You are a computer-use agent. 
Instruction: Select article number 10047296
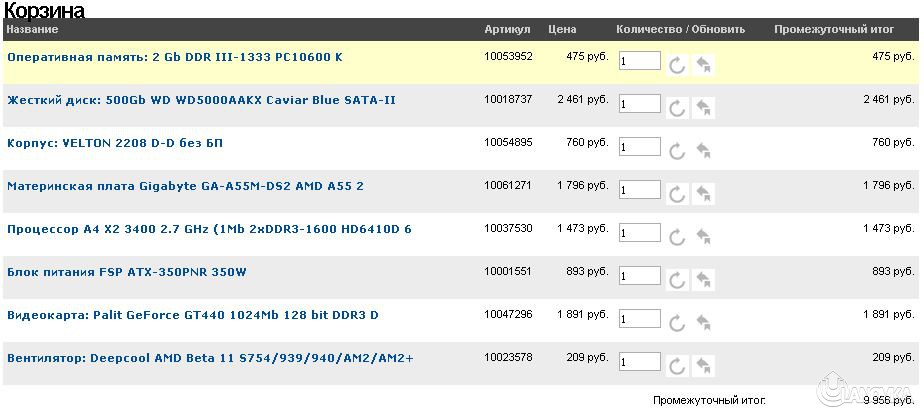click(x=508, y=315)
